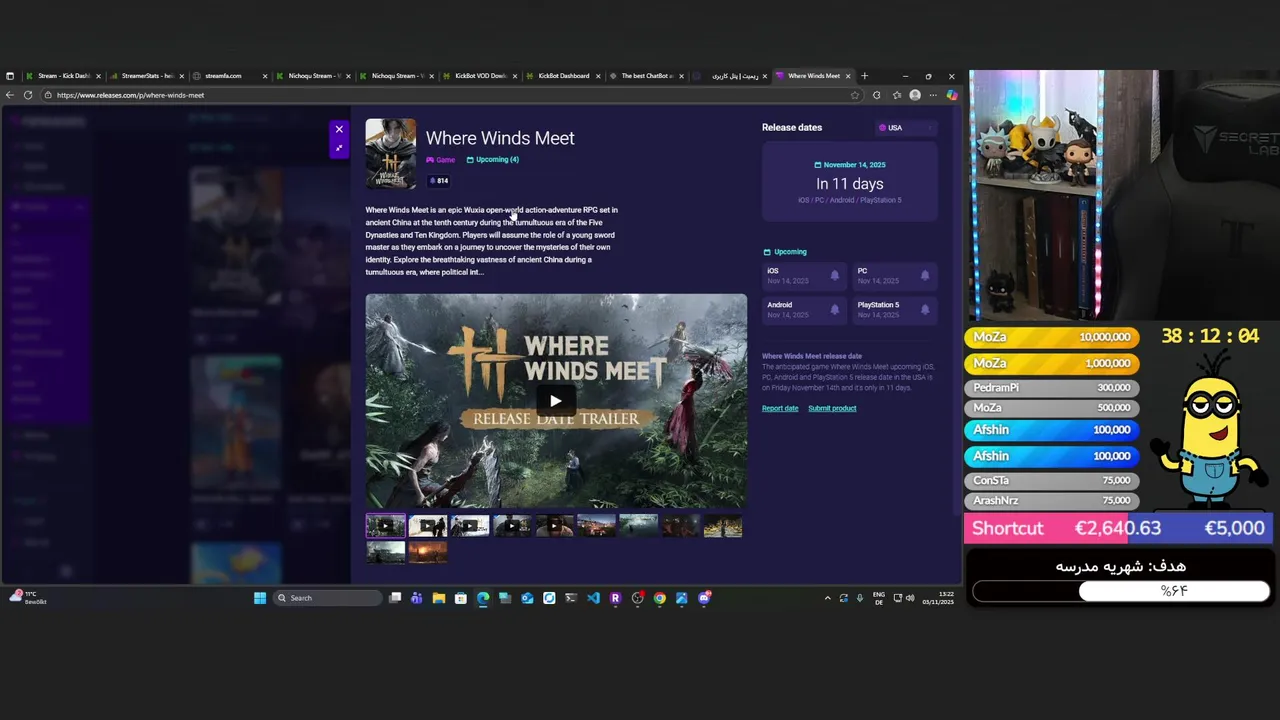Open Microsoft Store from the taskbar

(x=460, y=598)
